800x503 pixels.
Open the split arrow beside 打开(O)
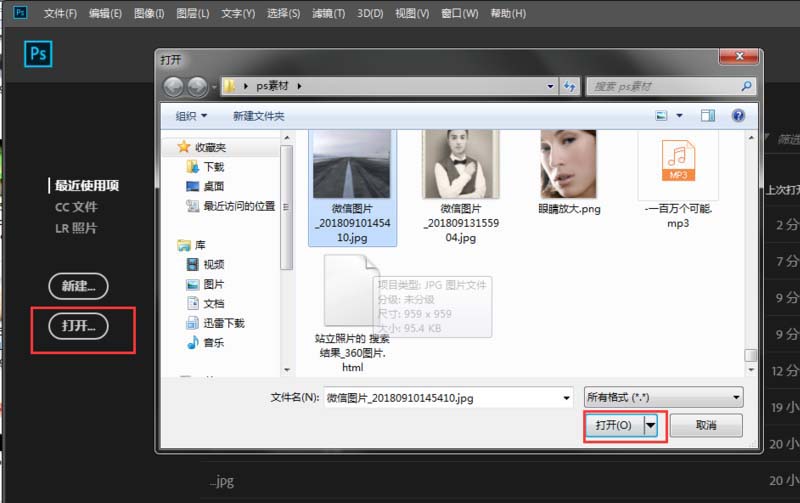point(651,425)
